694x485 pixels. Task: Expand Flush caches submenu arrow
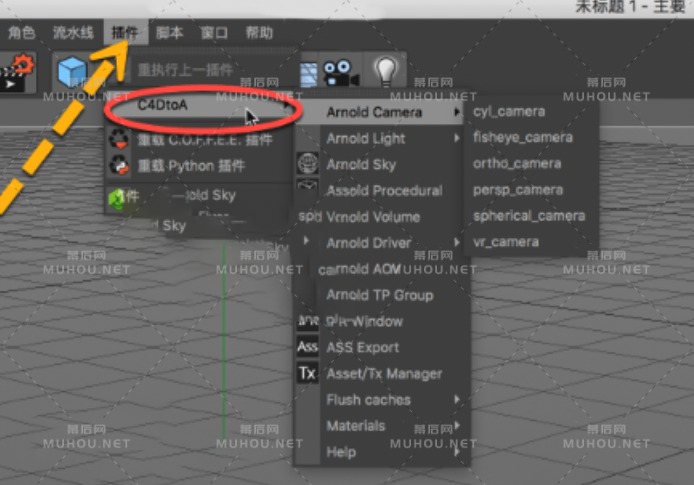[x=457, y=400]
